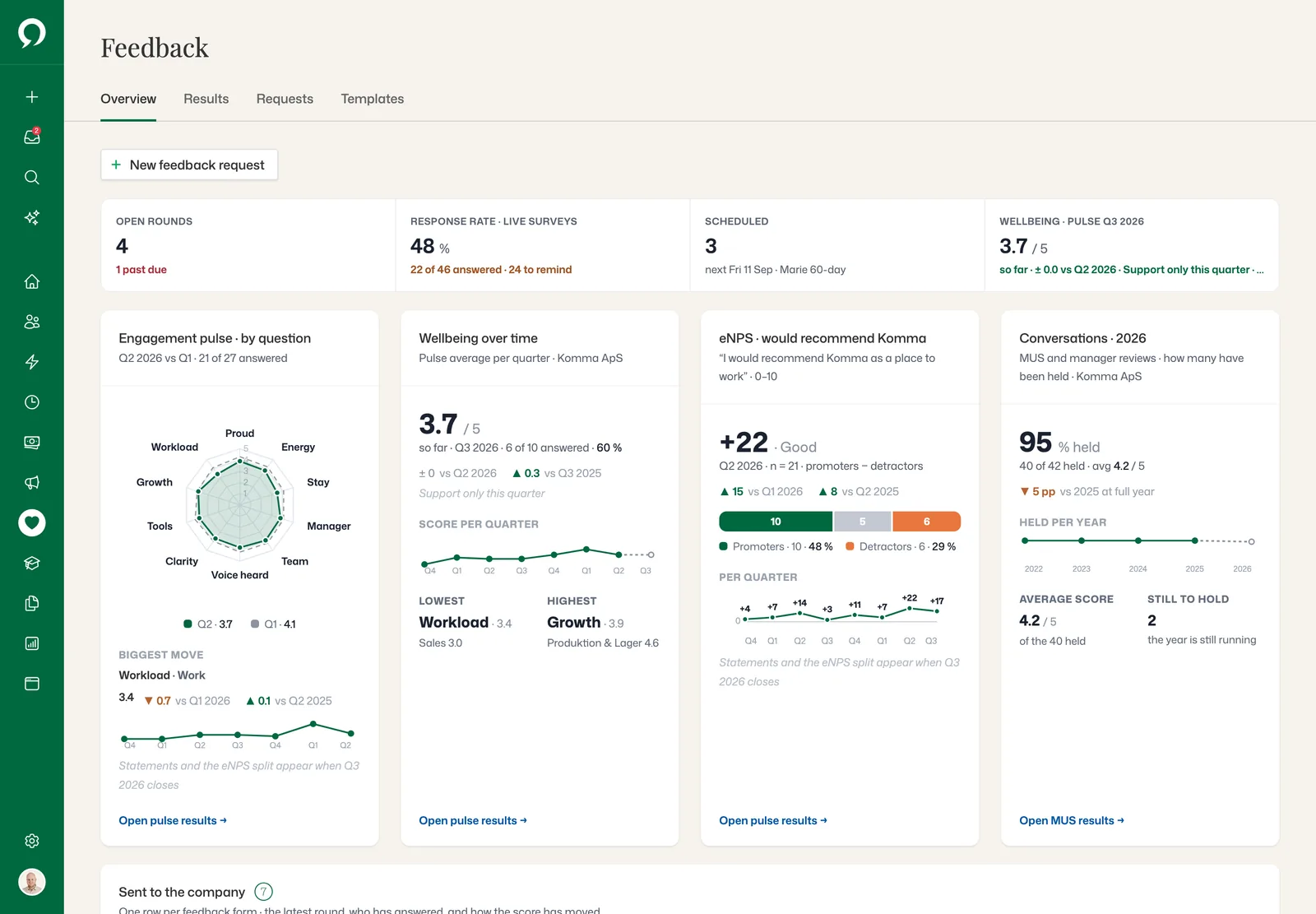Click the '1 past due' text
This screenshot has height=914, width=1316.
pos(141,270)
